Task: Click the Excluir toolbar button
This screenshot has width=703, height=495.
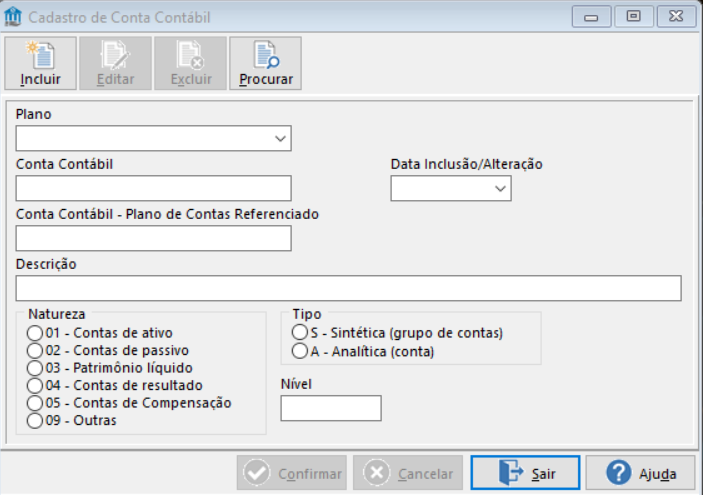Action: pos(191,63)
